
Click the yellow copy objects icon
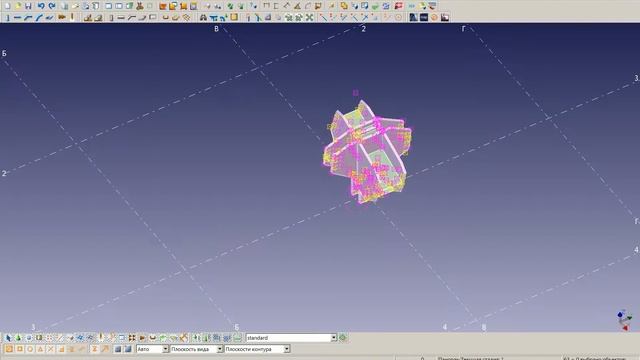pos(344,6)
